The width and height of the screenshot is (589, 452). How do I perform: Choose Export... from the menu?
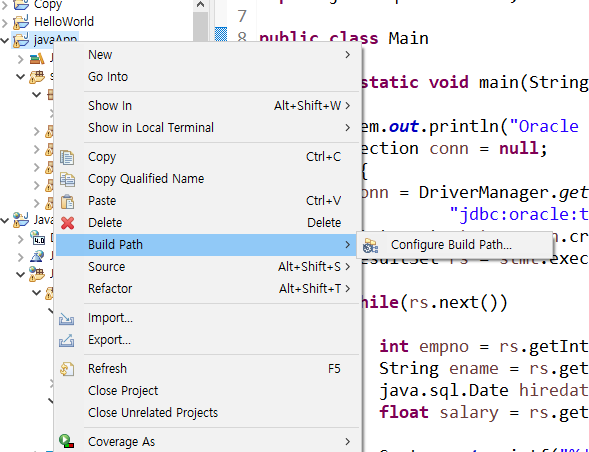coord(208,340)
